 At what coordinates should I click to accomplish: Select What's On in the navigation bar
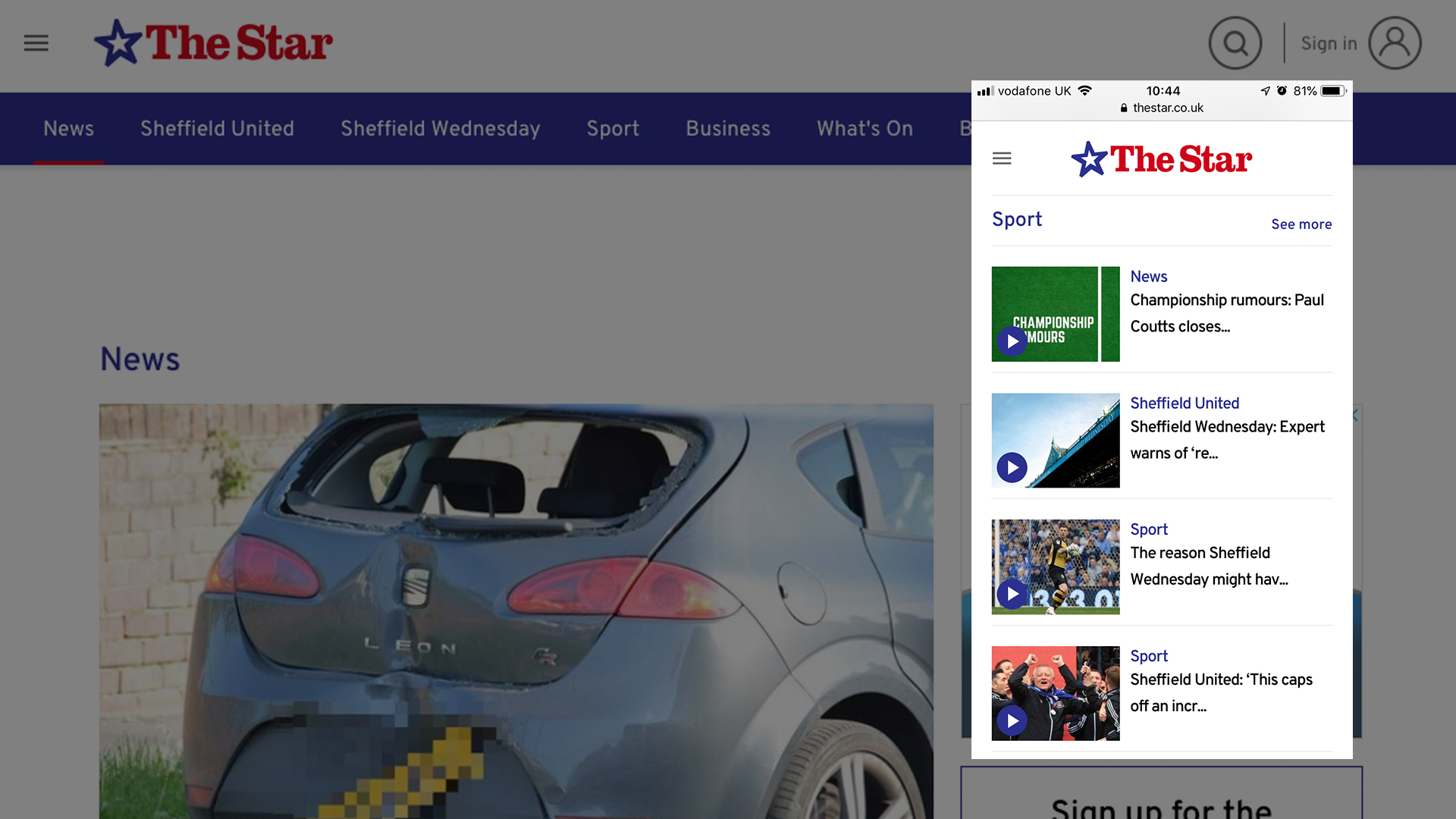click(x=864, y=128)
